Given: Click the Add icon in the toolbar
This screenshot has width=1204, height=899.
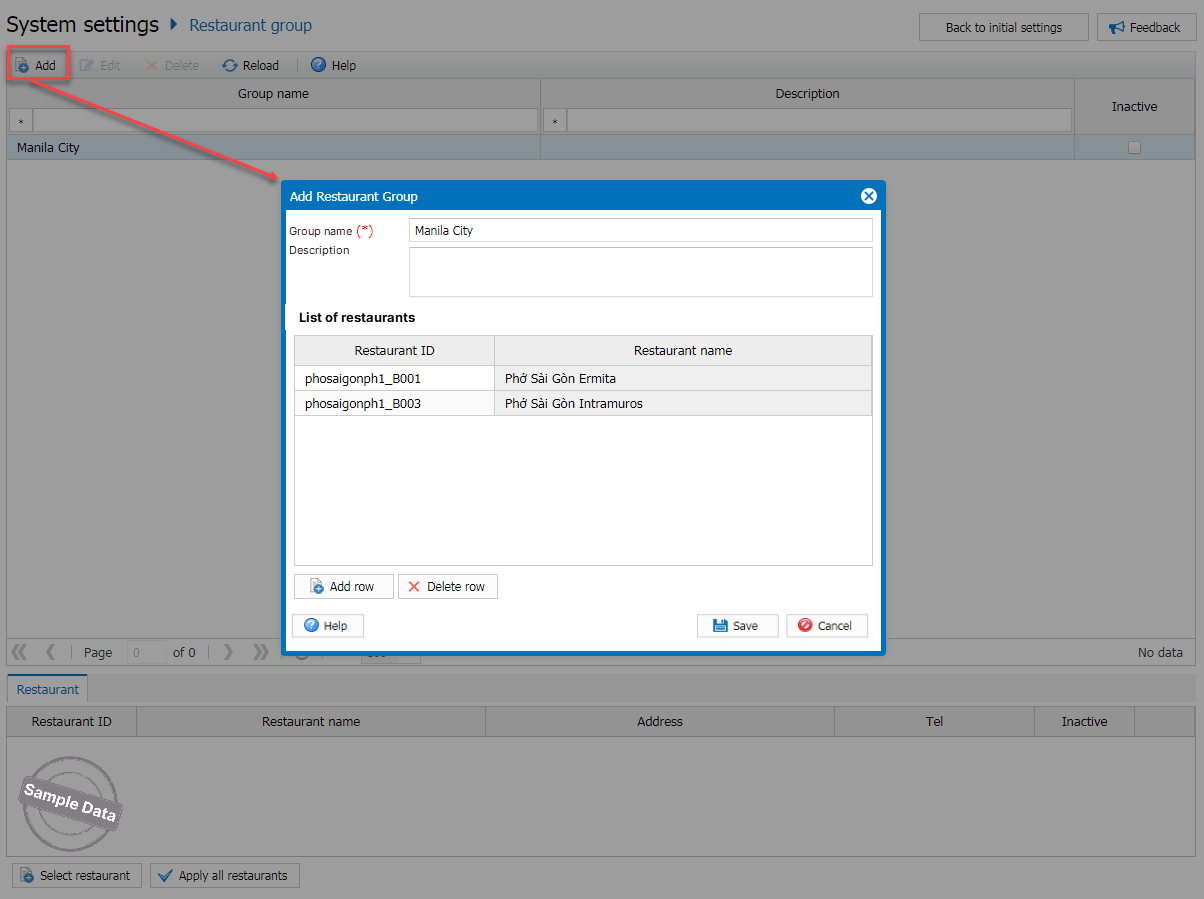Looking at the screenshot, I should click(x=23, y=66).
